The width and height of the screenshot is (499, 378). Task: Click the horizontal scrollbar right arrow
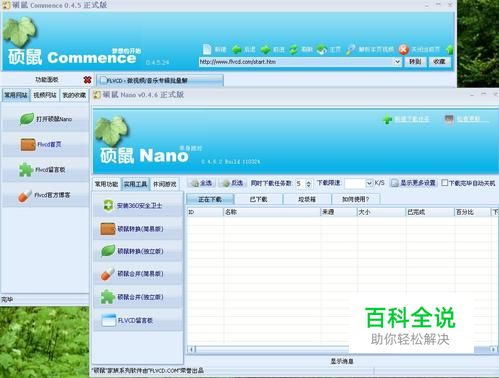pos(493,349)
